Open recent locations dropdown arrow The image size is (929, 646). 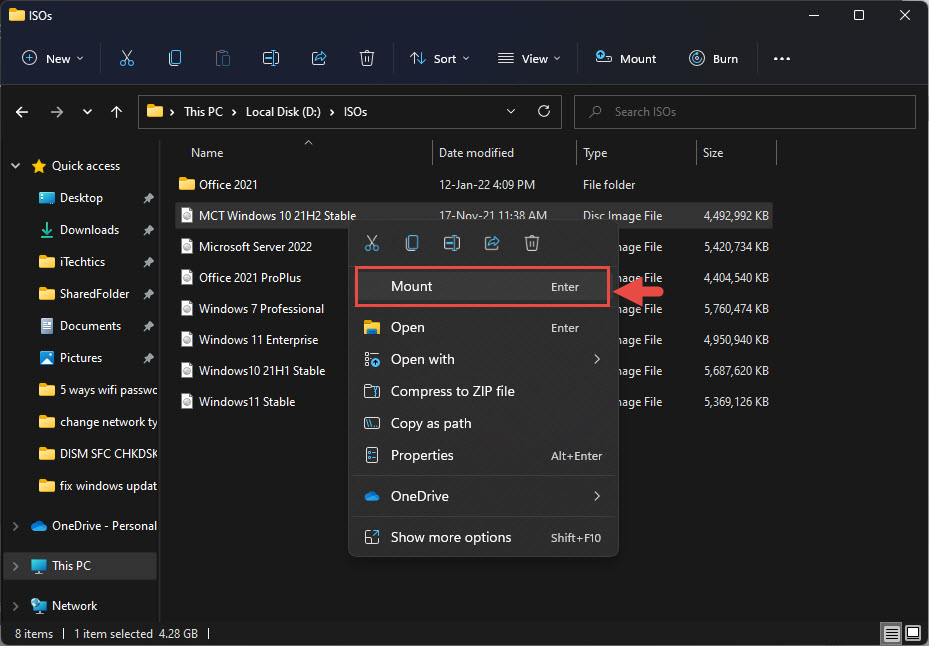tap(87, 111)
